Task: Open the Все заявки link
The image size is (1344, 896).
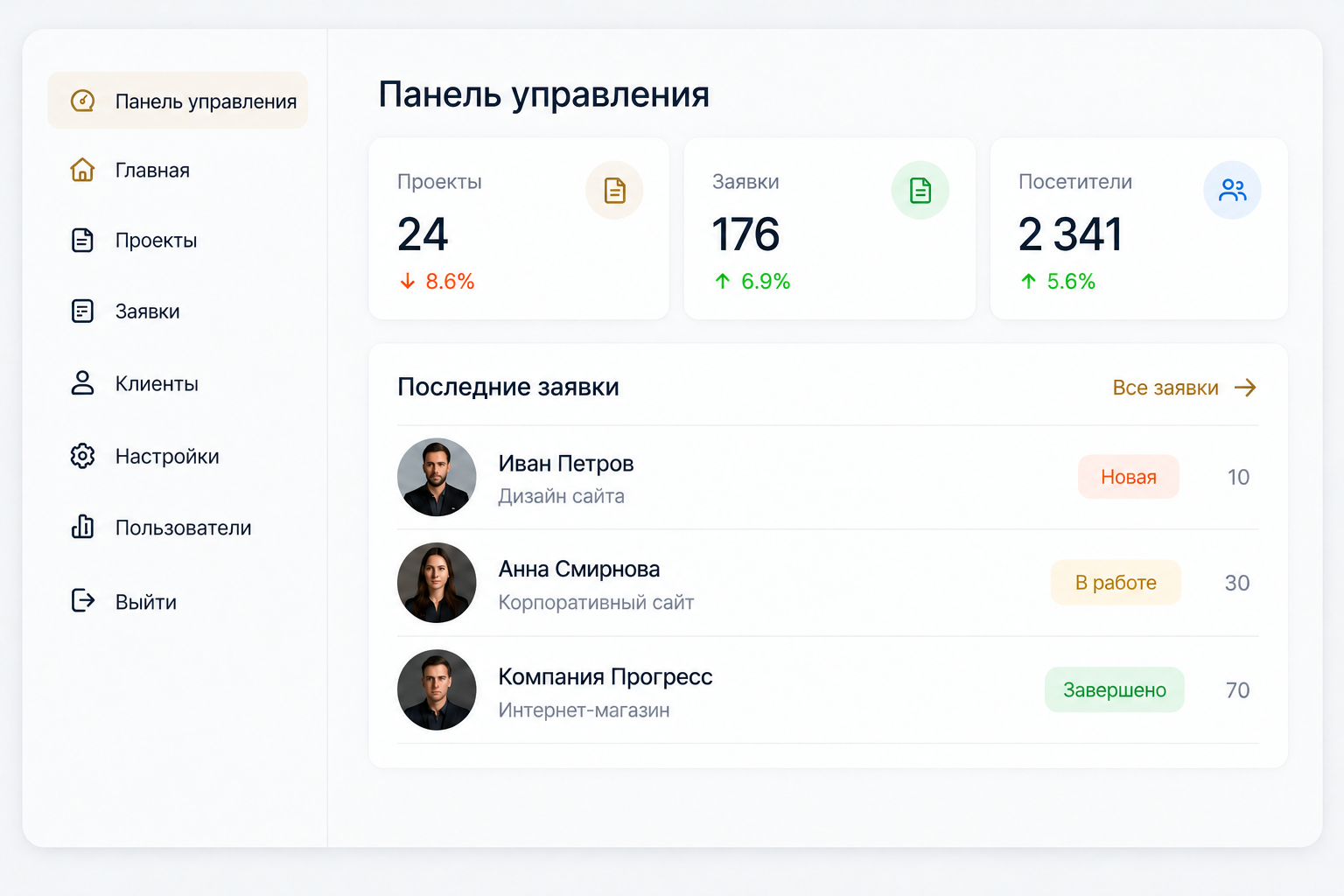Action: click(1165, 388)
